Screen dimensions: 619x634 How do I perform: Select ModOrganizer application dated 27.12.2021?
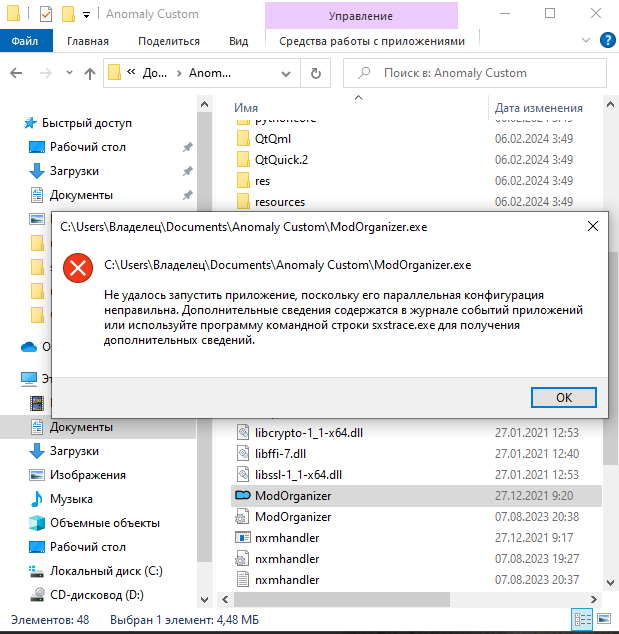click(416, 496)
